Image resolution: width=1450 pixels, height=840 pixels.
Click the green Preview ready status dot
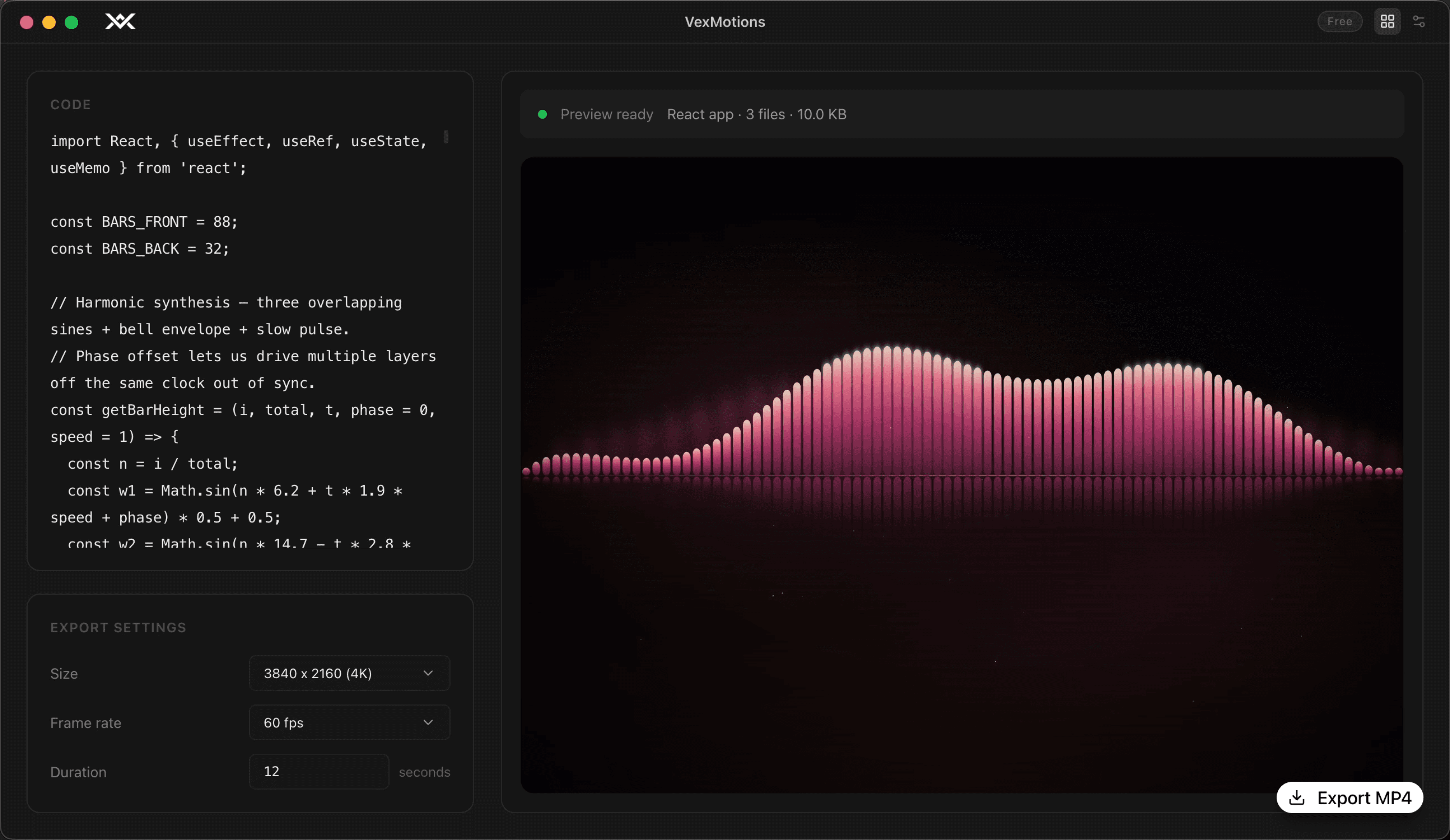[x=542, y=114]
